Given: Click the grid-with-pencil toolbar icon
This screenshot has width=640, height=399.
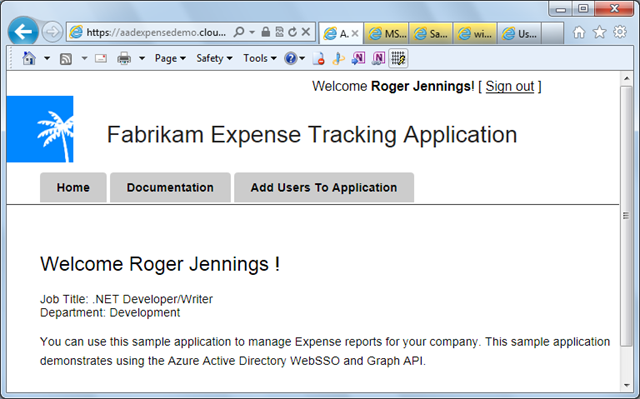Looking at the screenshot, I should [x=398, y=58].
